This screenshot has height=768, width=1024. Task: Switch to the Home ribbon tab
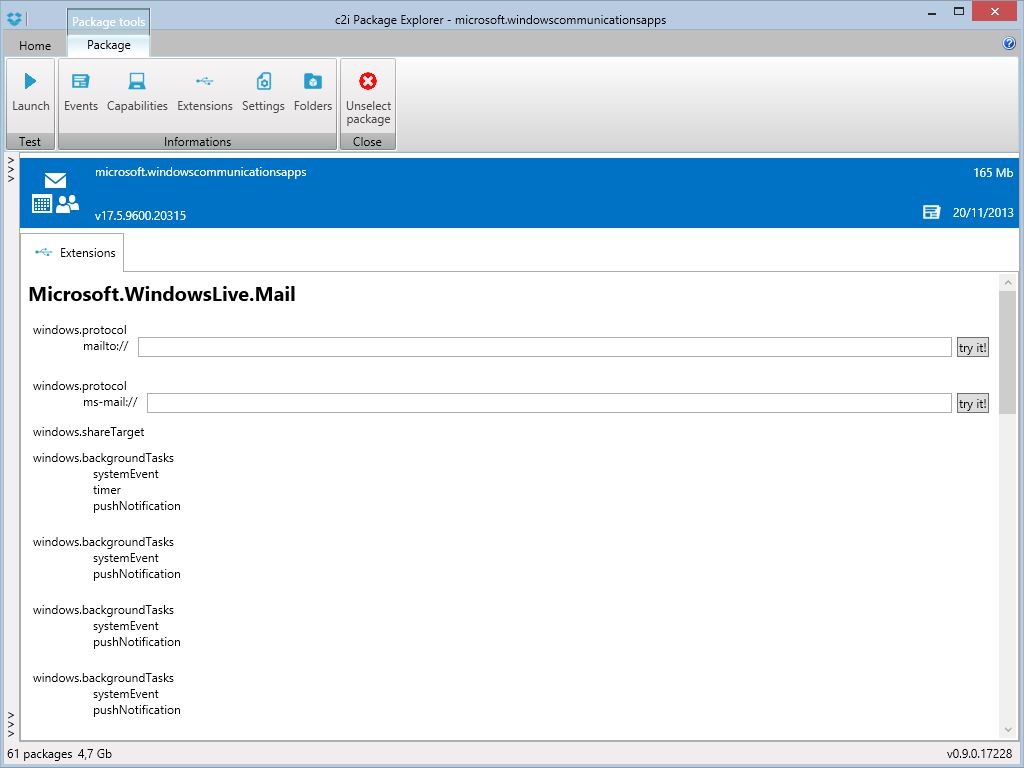pos(35,46)
